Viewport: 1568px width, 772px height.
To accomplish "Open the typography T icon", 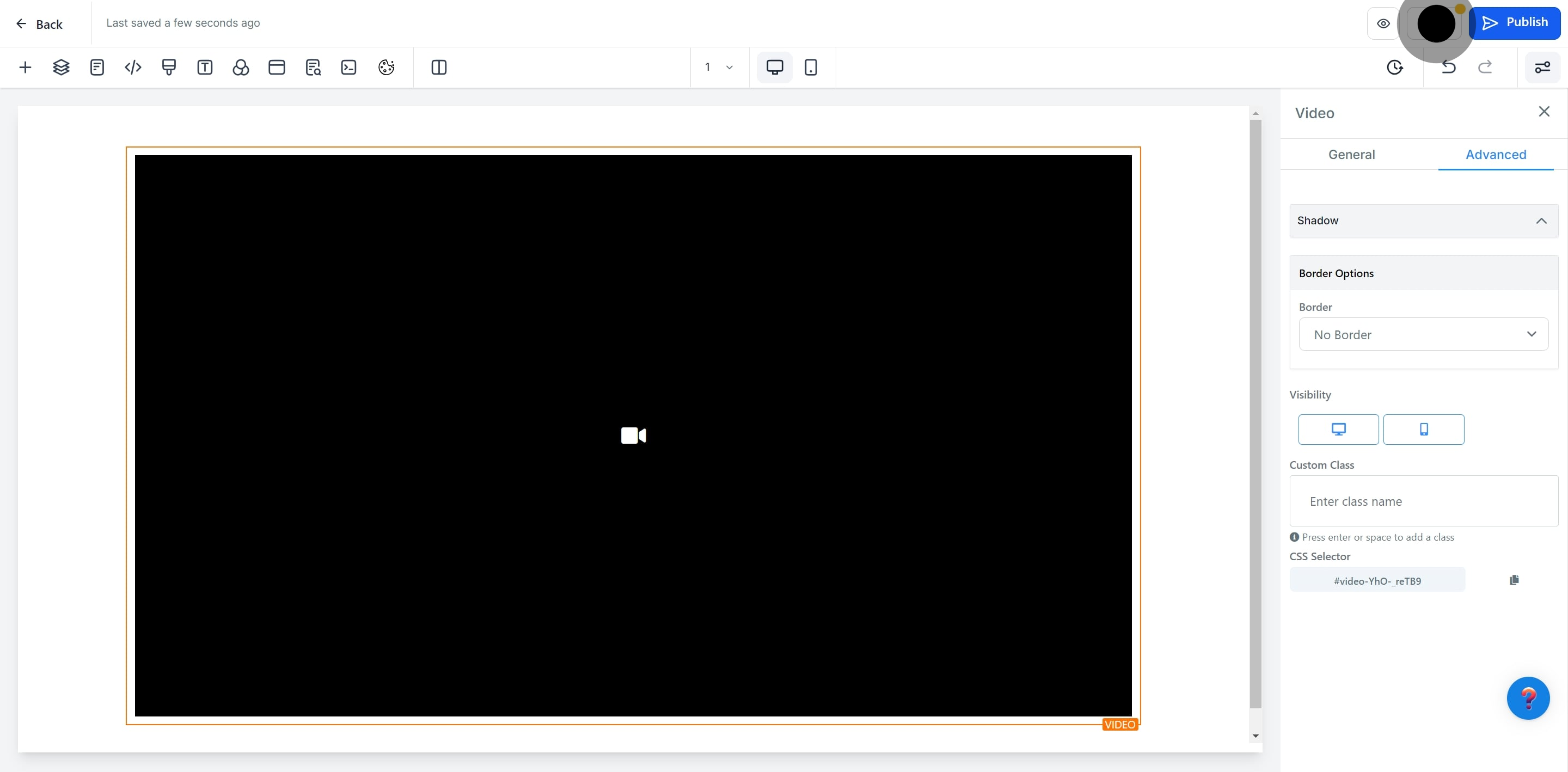I will coord(205,67).
